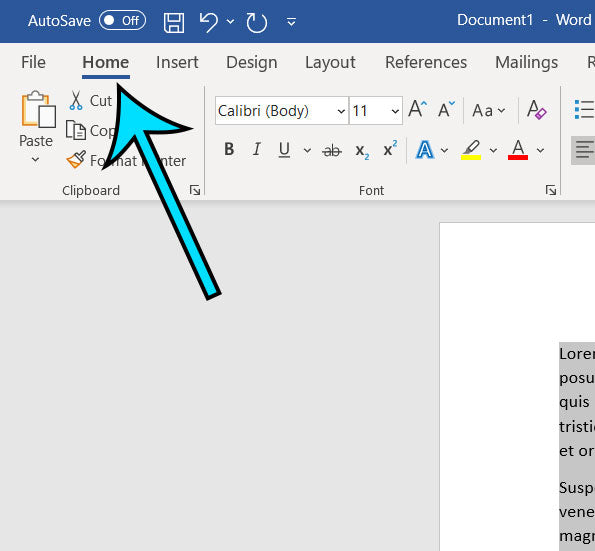The image size is (595, 551).
Task: Apply yellow text highlight color
Action: tap(471, 150)
